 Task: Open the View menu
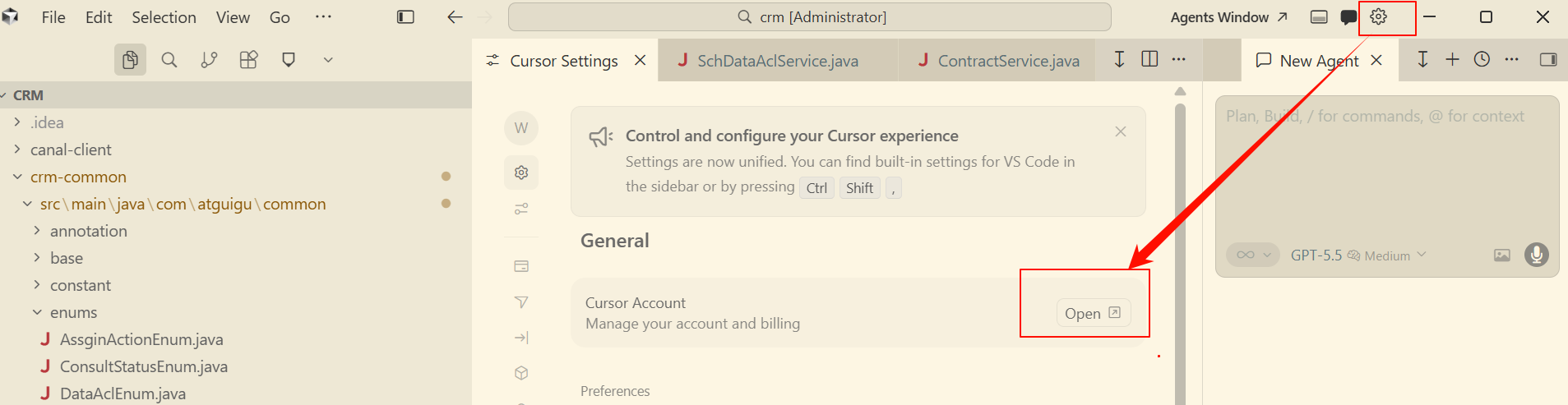(x=233, y=17)
